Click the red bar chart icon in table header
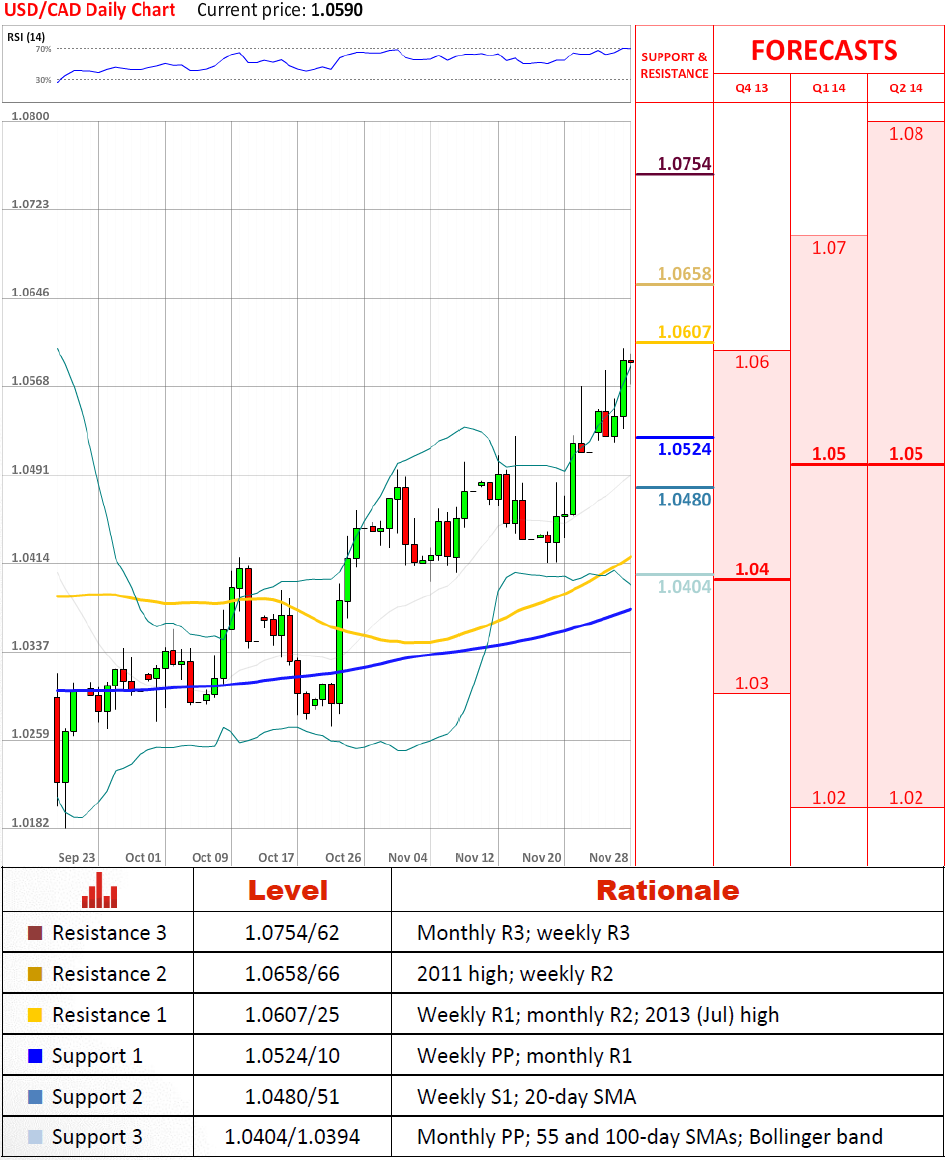 [99, 889]
